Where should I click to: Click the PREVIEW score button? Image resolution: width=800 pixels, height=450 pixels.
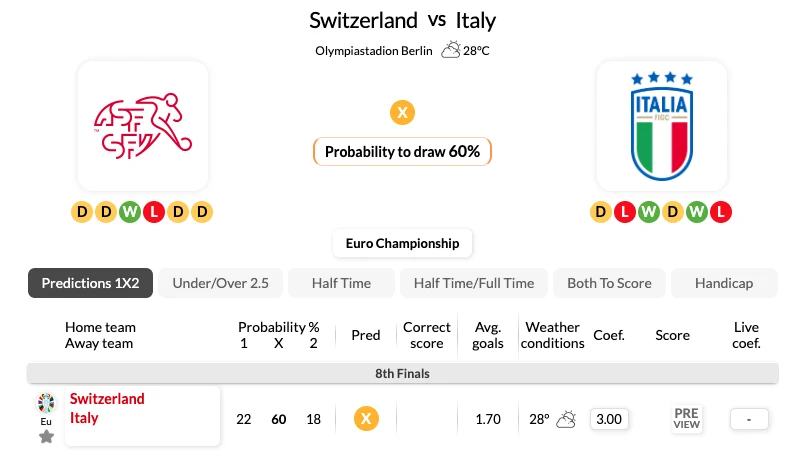click(x=686, y=419)
